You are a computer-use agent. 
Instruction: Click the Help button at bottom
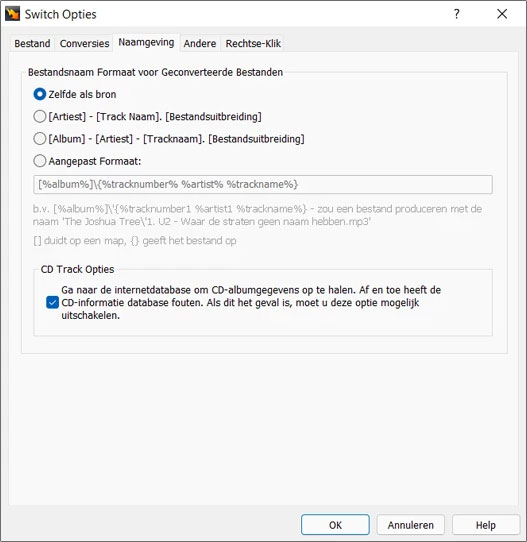click(x=486, y=525)
